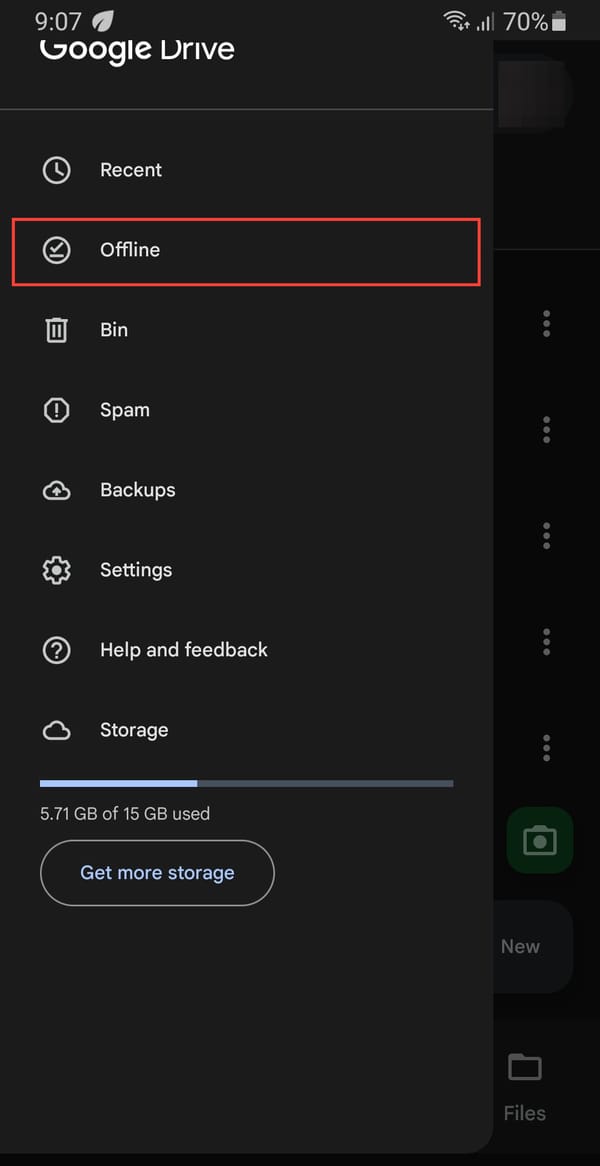Open the topmost file overflow menu
This screenshot has height=1166, width=600.
click(546, 323)
